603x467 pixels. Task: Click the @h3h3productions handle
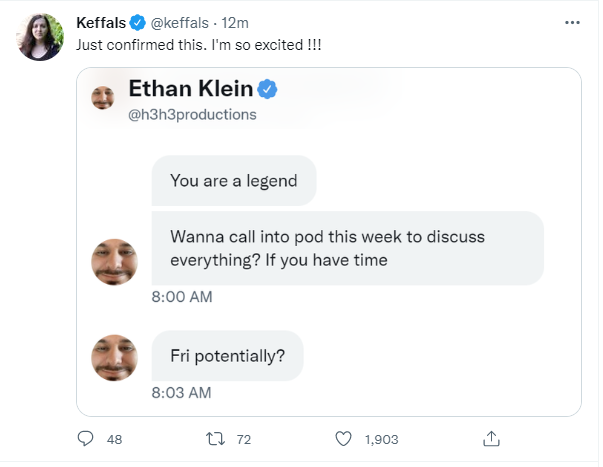tap(192, 115)
